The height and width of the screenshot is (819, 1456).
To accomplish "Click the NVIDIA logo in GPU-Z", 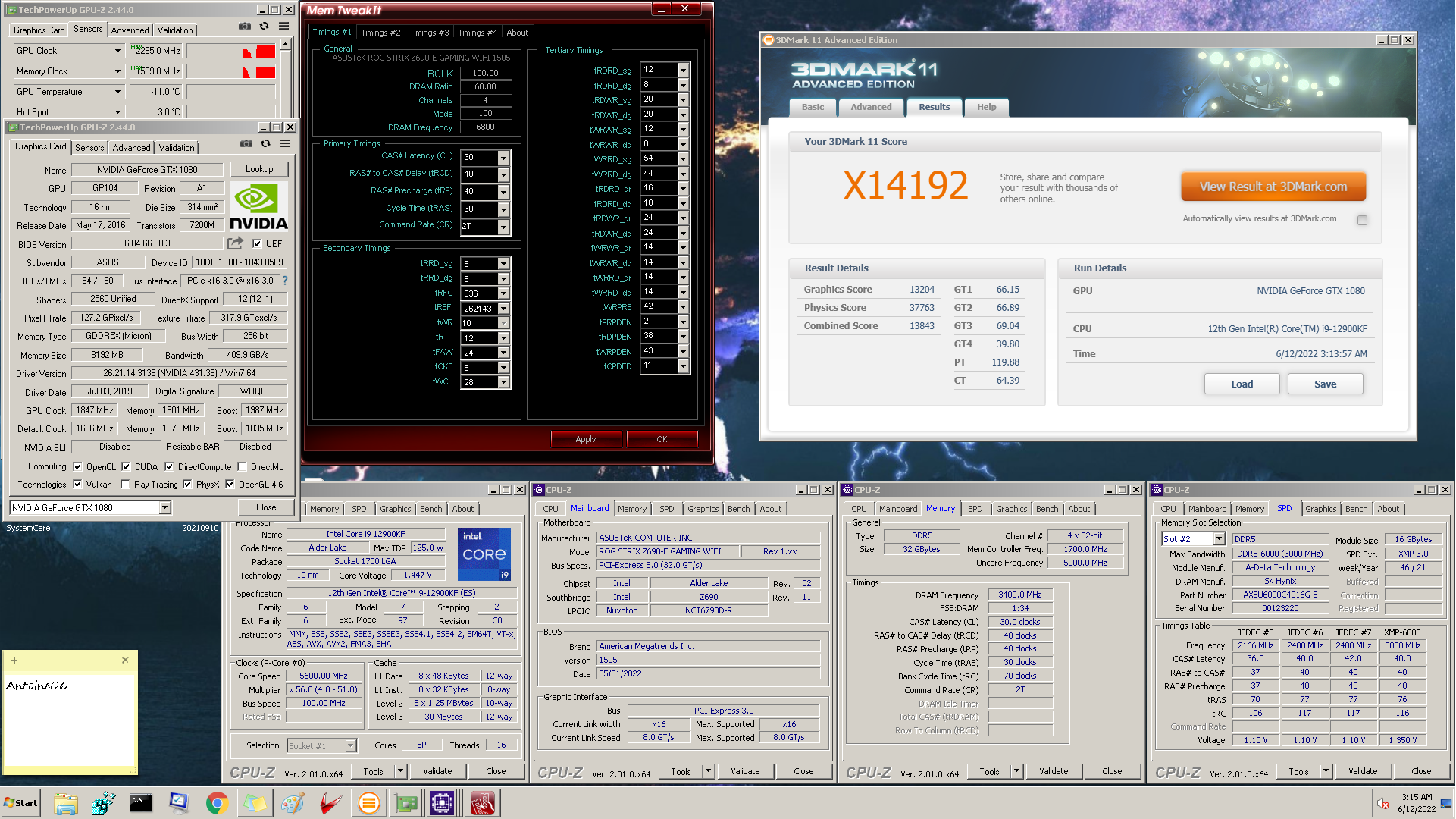I will tap(258, 206).
